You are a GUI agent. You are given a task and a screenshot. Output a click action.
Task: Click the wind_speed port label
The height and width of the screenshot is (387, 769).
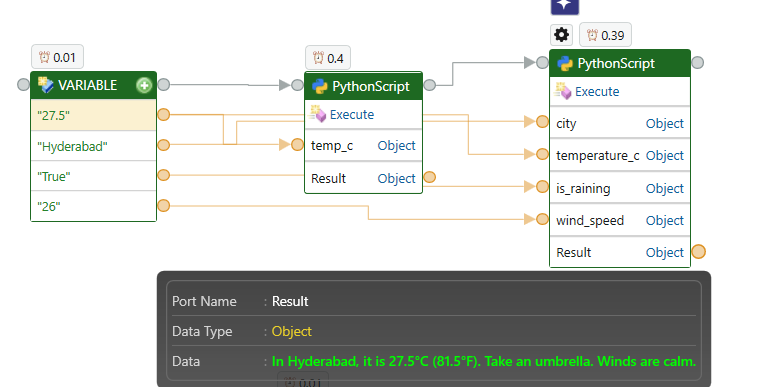click(x=590, y=221)
